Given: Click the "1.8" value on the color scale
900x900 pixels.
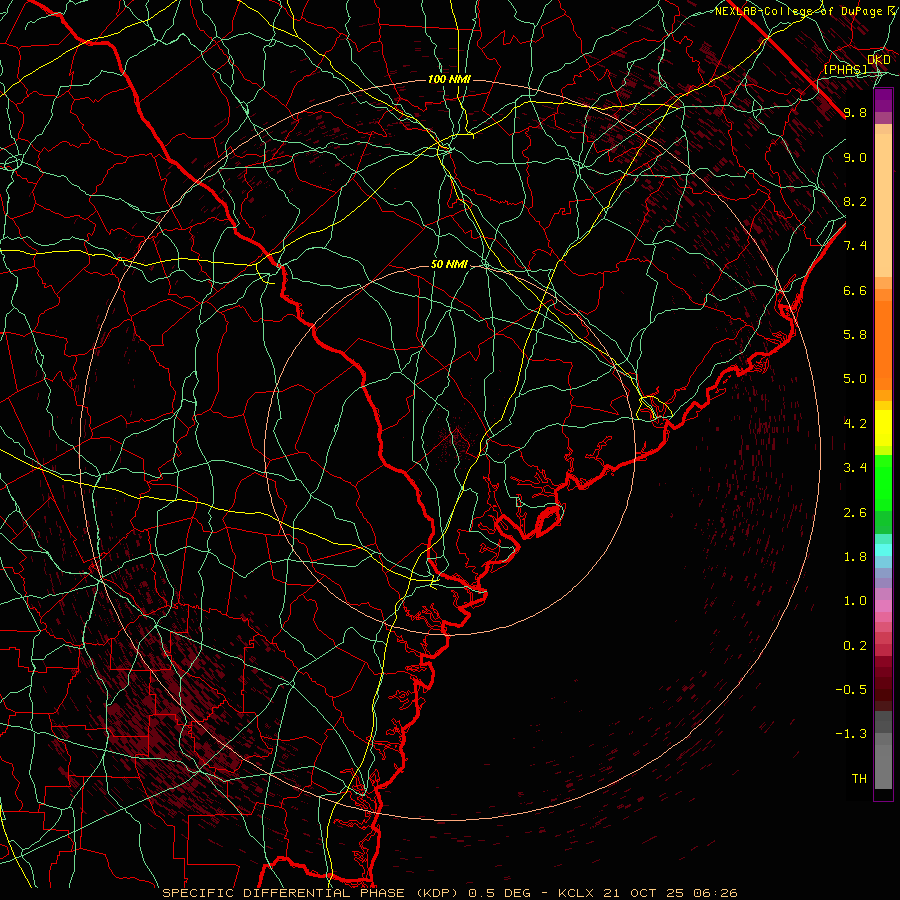Looking at the screenshot, I should coord(855,557).
